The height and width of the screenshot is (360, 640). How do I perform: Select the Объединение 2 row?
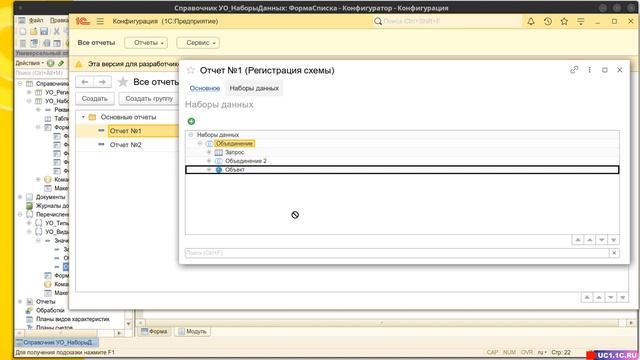click(x=402, y=161)
